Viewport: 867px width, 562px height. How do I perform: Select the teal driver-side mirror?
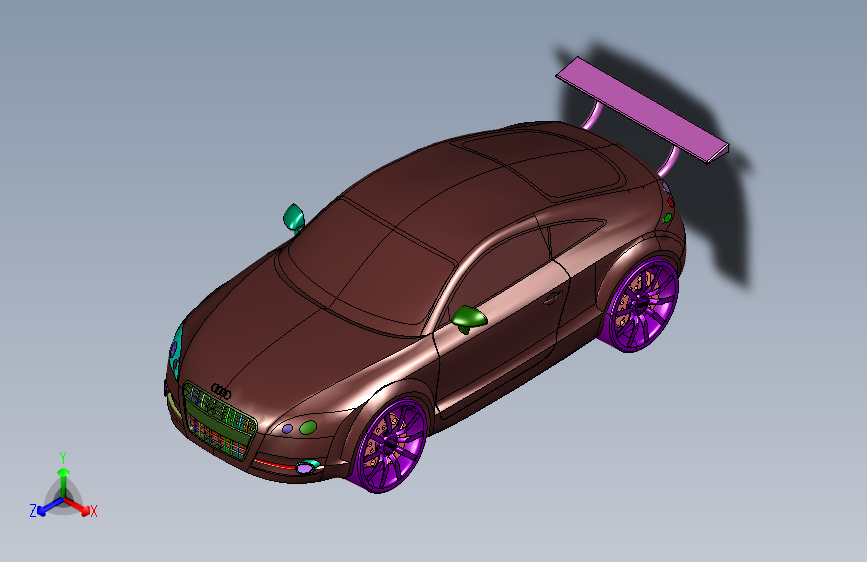pyautogui.click(x=294, y=217)
